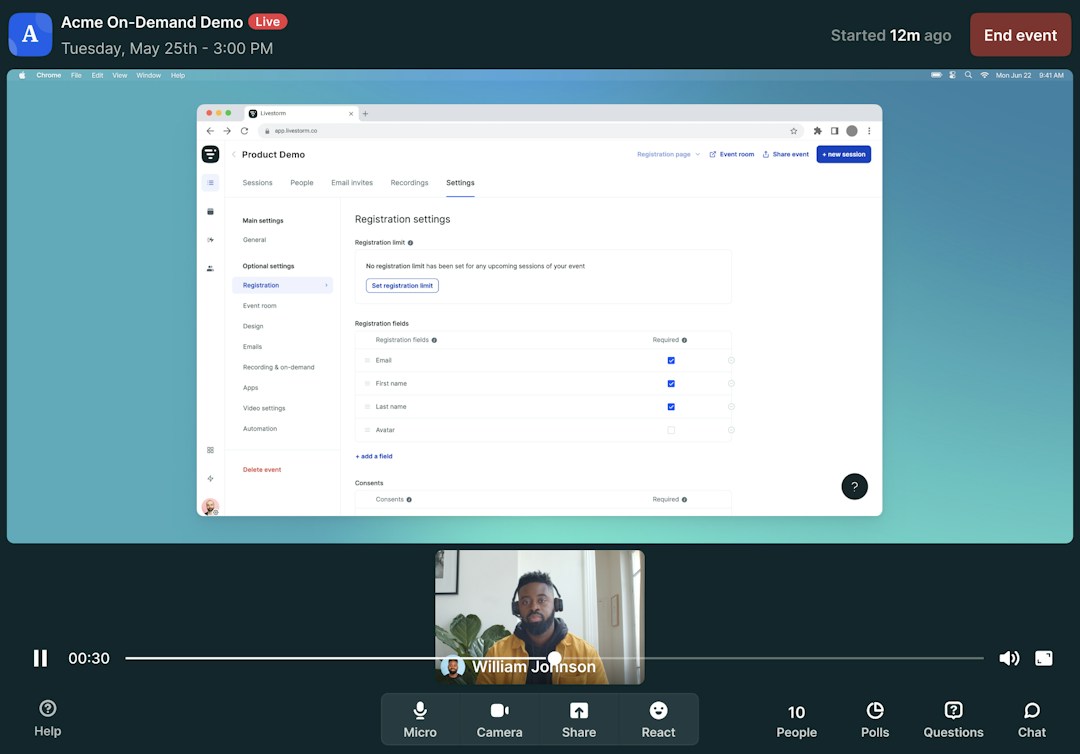
Task: Mute the volume speaker icon
Action: coord(1009,658)
